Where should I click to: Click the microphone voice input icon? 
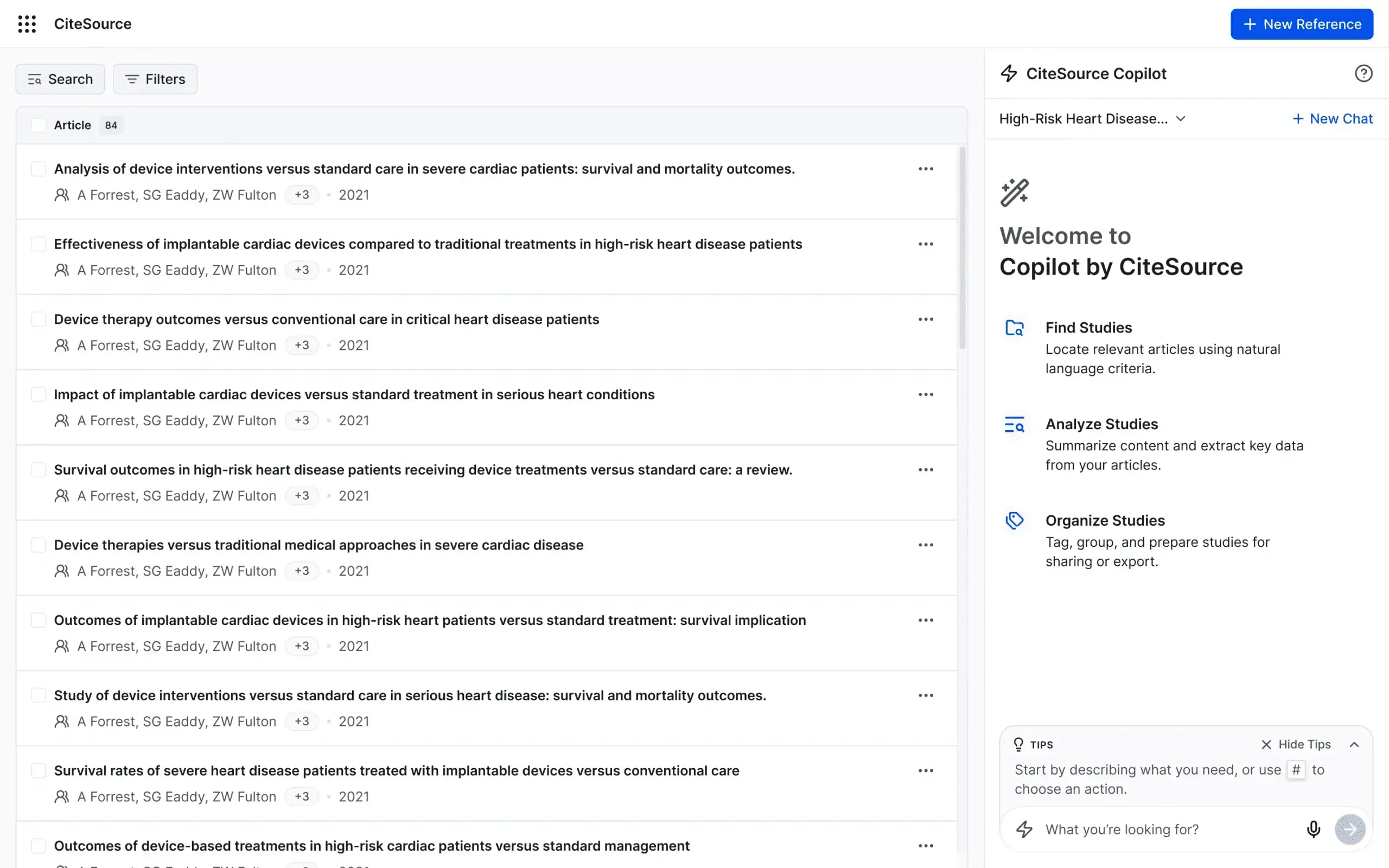tap(1313, 829)
